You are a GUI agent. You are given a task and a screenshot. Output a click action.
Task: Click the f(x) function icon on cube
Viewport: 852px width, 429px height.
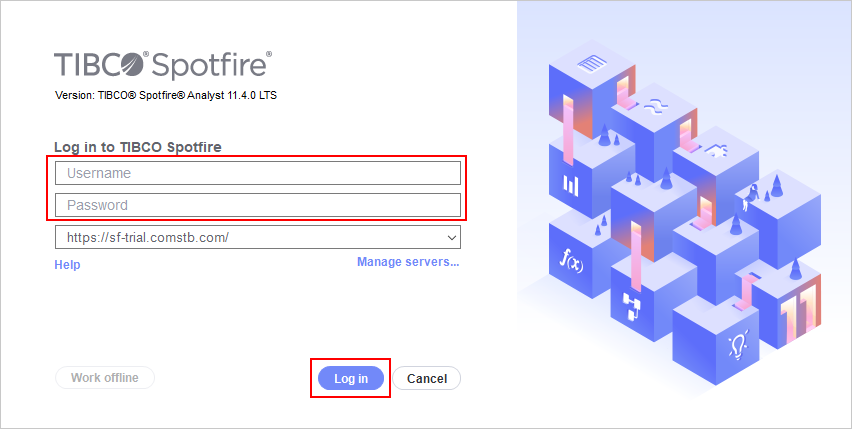coord(572,261)
